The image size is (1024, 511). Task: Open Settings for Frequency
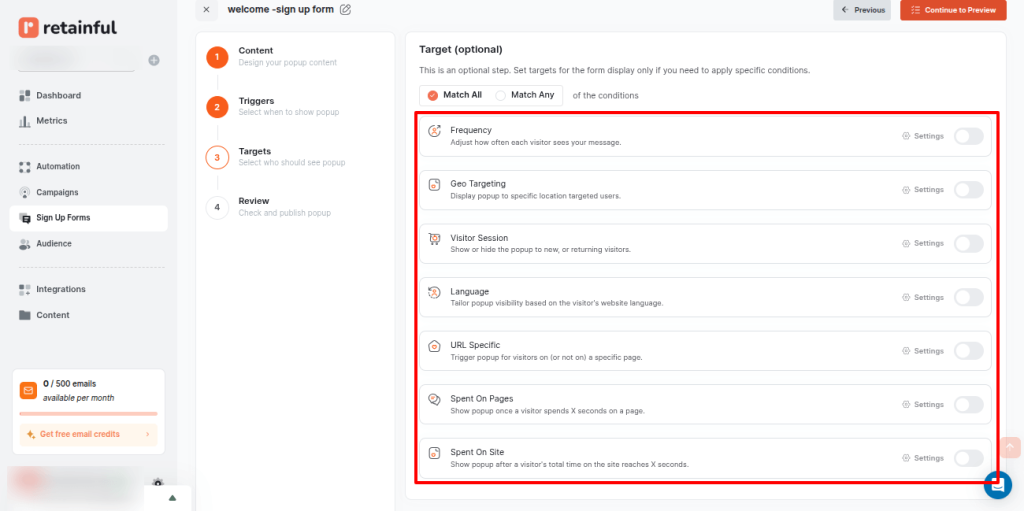pyautogui.click(x=923, y=136)
